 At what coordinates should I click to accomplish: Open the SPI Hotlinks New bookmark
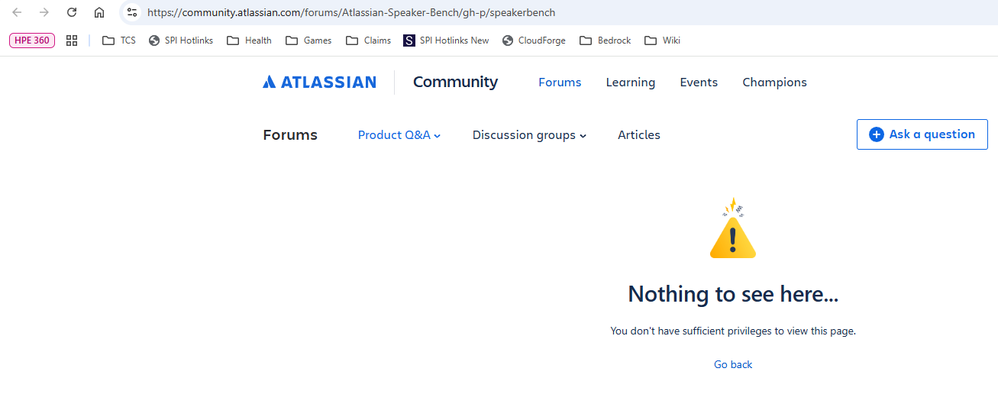[446, 41]
